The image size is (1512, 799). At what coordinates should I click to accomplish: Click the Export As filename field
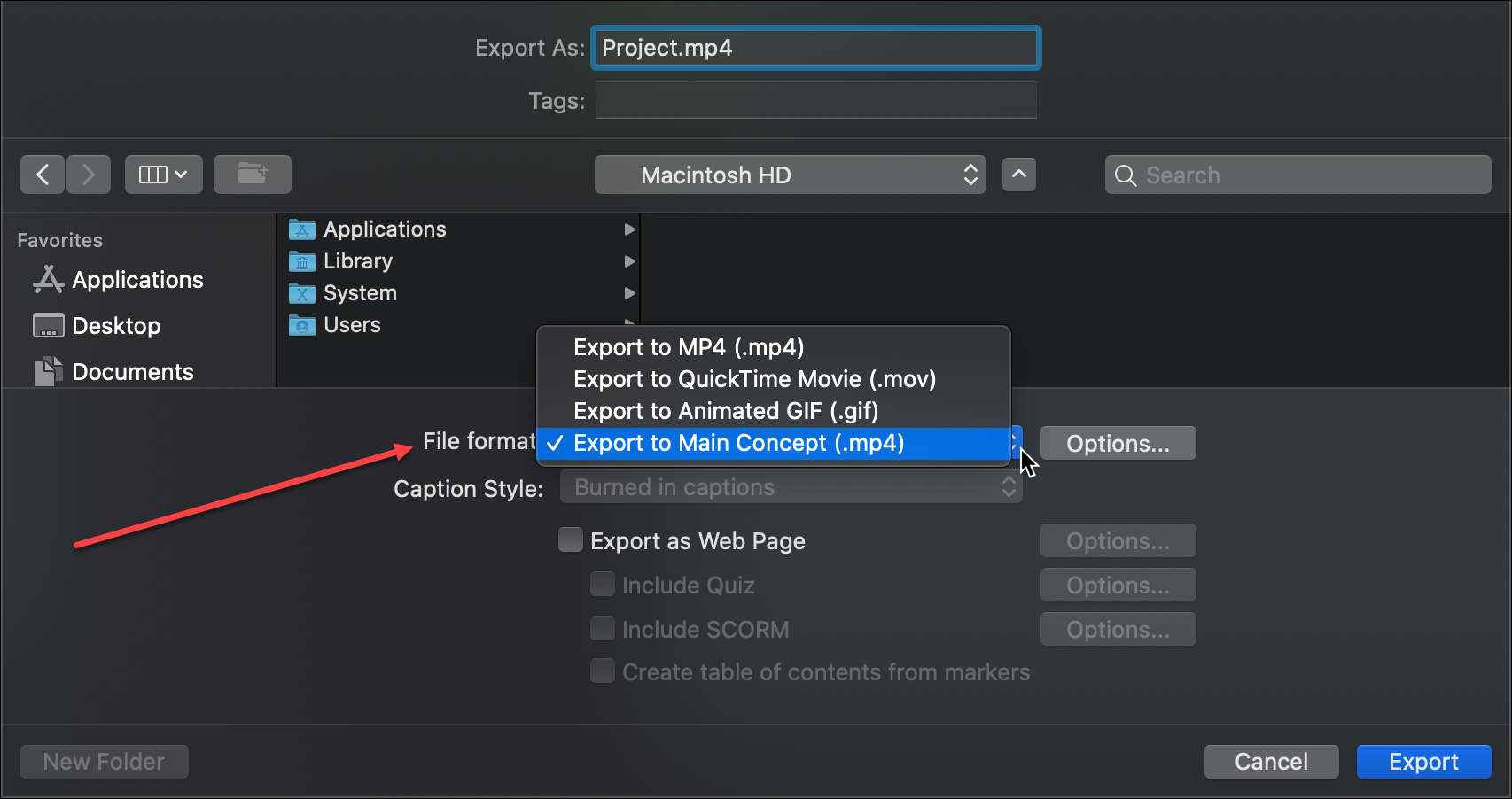pyautogui.click(x=815, y=48)
